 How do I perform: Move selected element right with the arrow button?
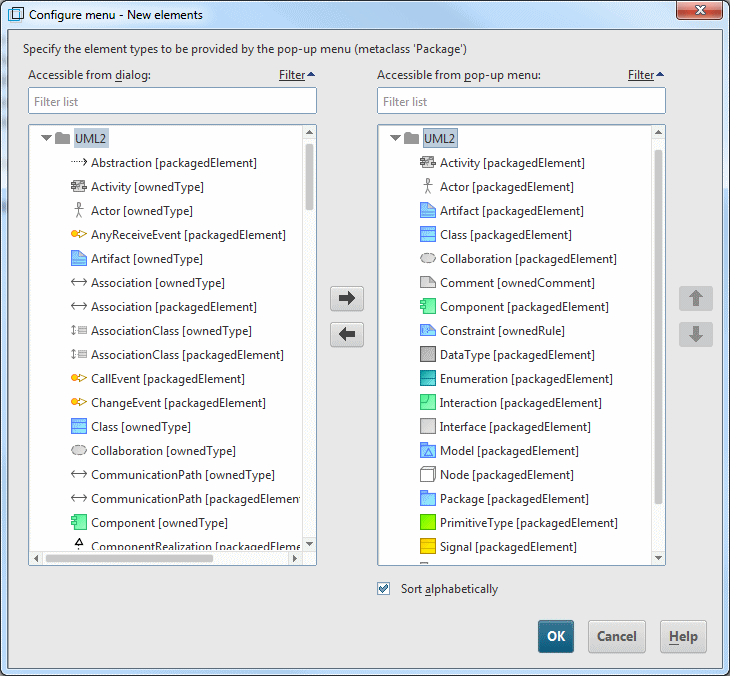(x=347, y=298)
